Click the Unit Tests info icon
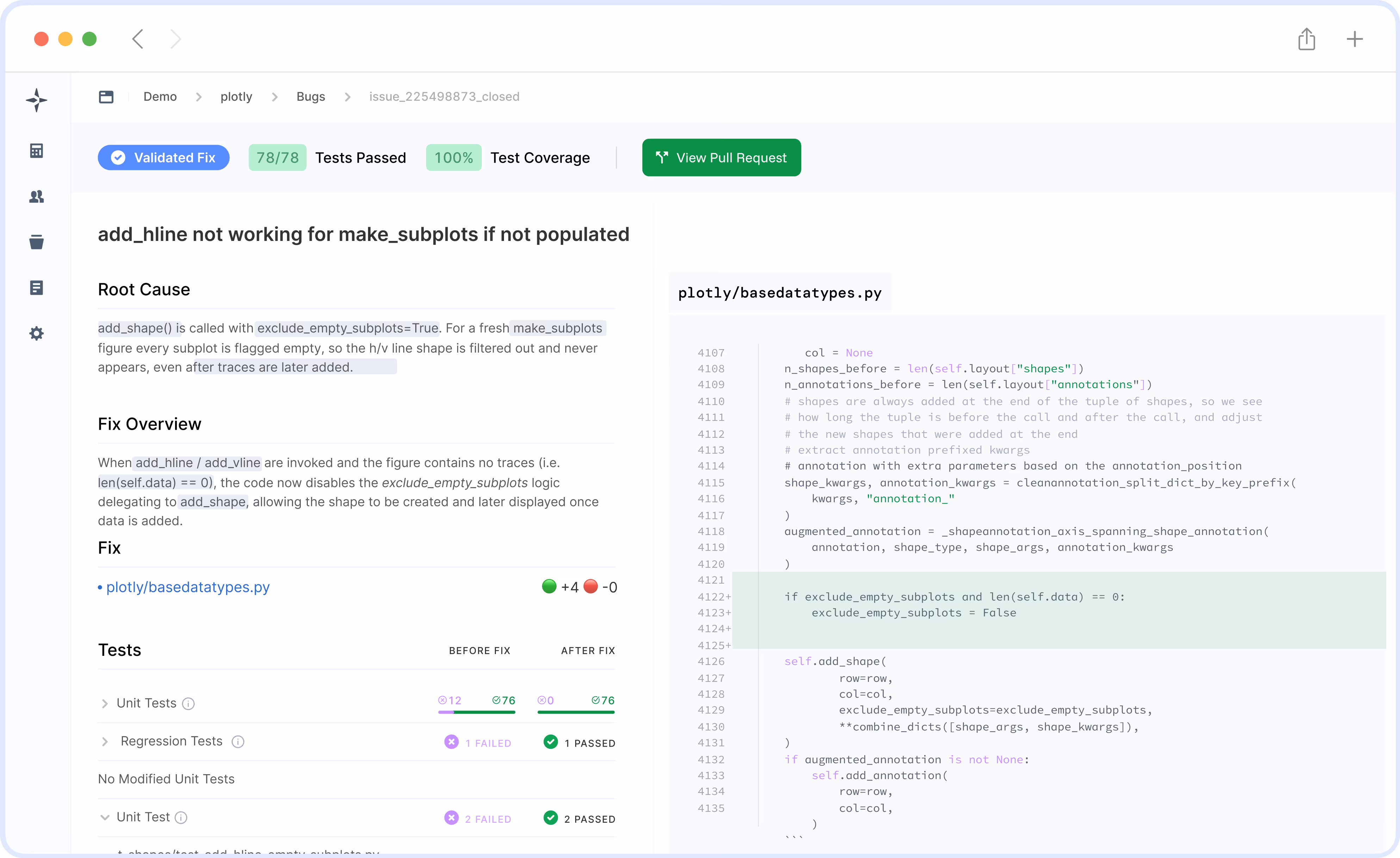Image resolution: width=1400 pixels, height=858 pixels. [188, 704]
